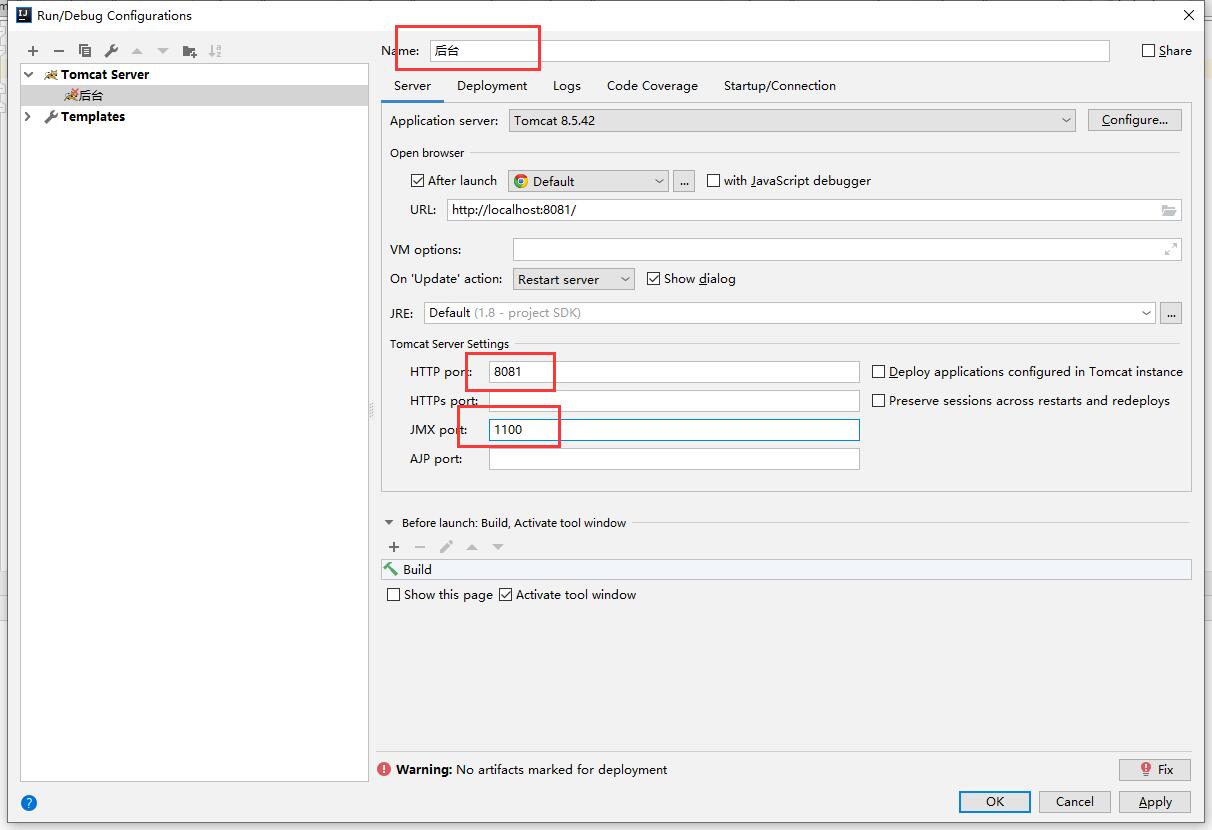Open Edit Defaults wrench icon

[111, 51]
